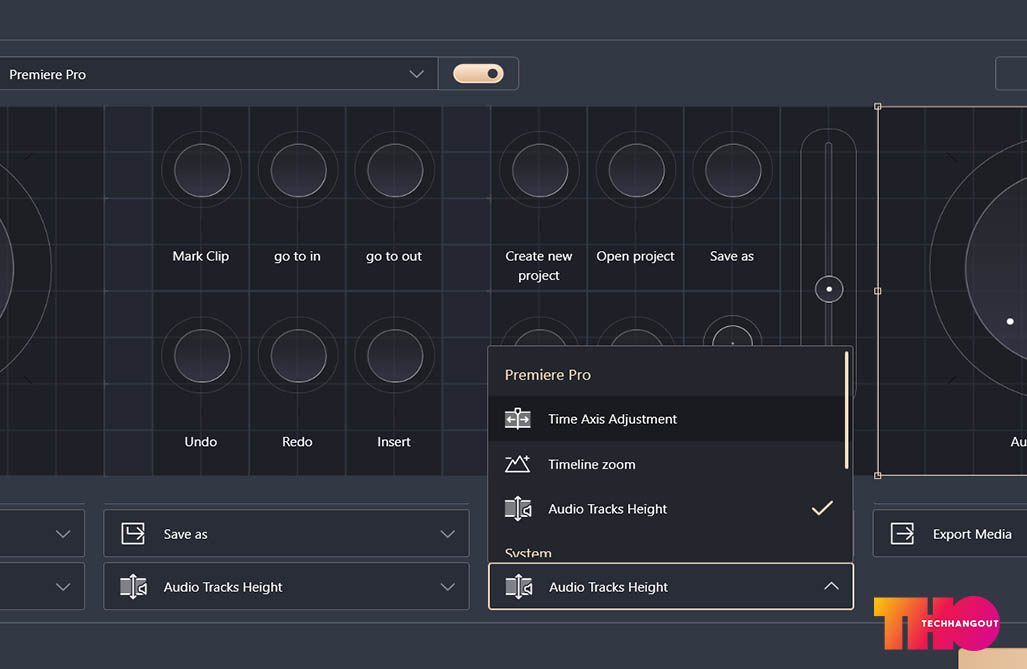Viewport: 1027px width, 669px height.
Task: Click the top-left corner handle of the selected dial frame
Action: pos(878,106)
